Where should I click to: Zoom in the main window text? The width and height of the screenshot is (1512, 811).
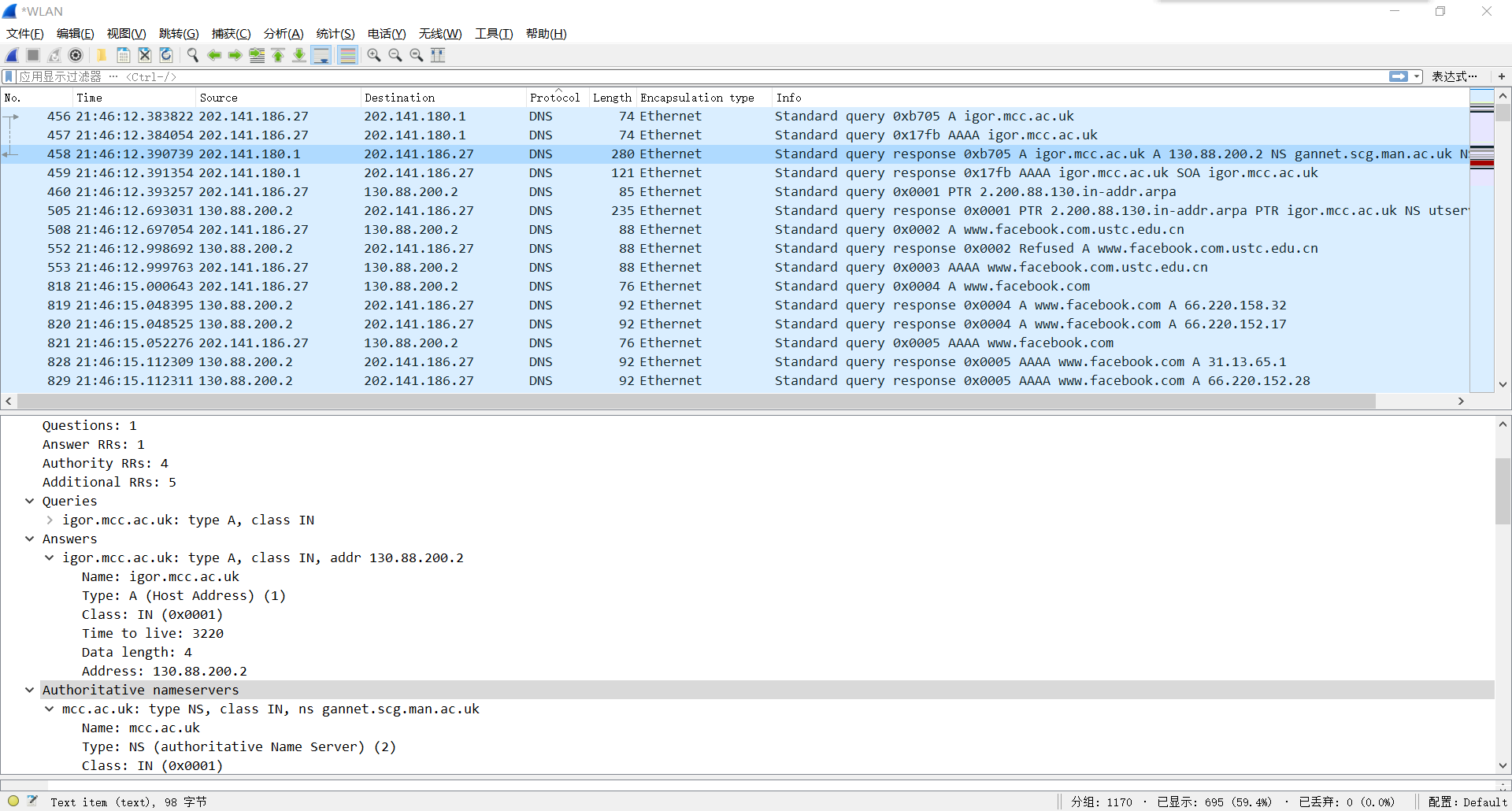click(x=374, y=55)
